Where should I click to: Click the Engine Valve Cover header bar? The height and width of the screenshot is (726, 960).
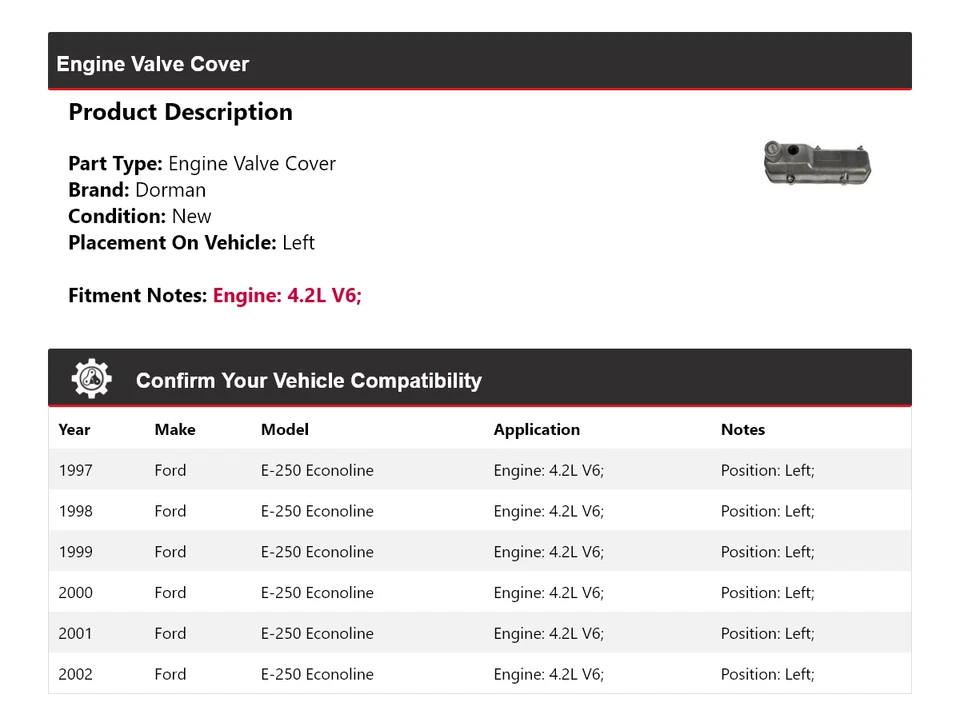pos(479,63)
